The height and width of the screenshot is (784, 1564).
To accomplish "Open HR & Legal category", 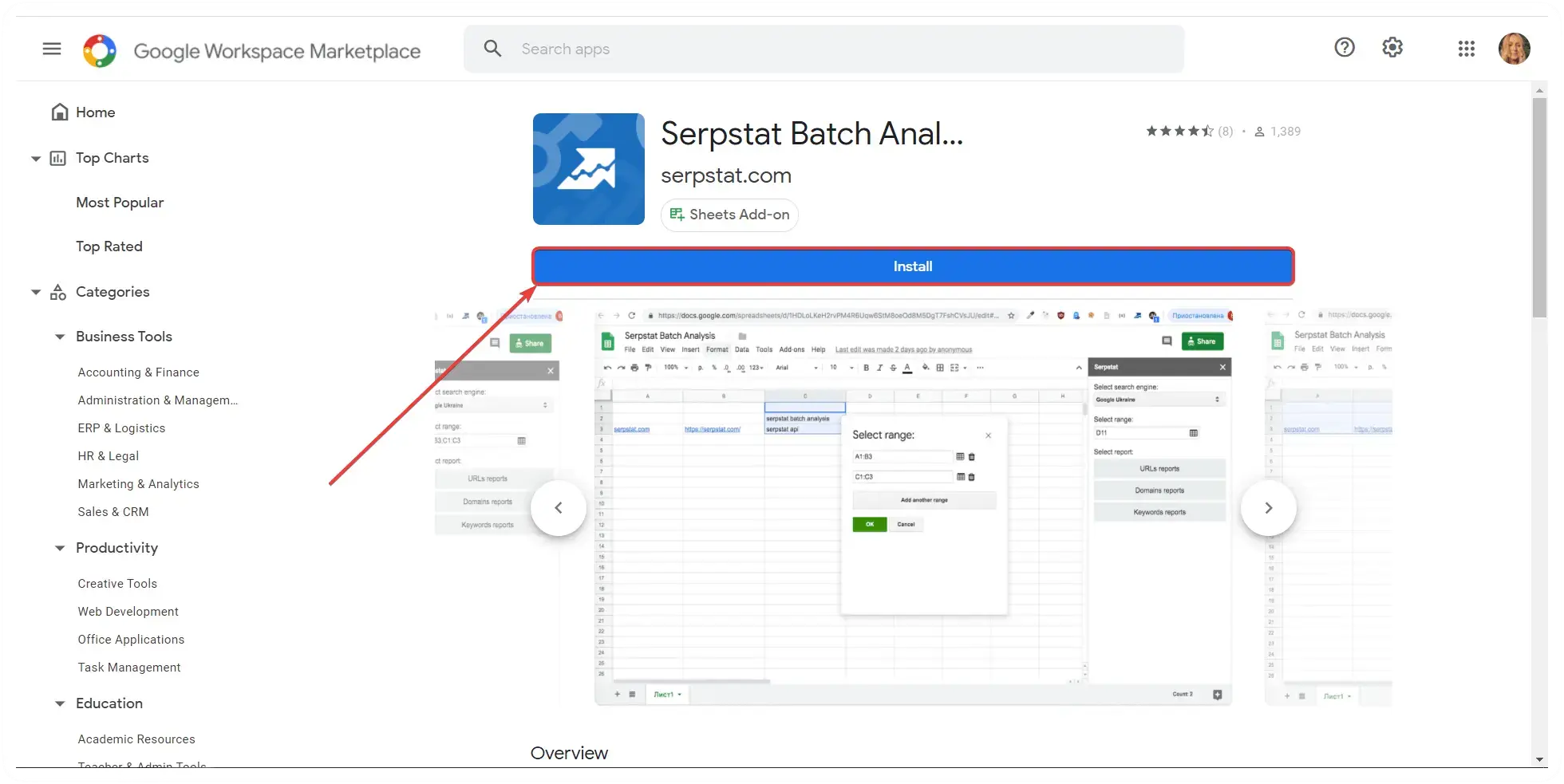I will click(109, 456).
